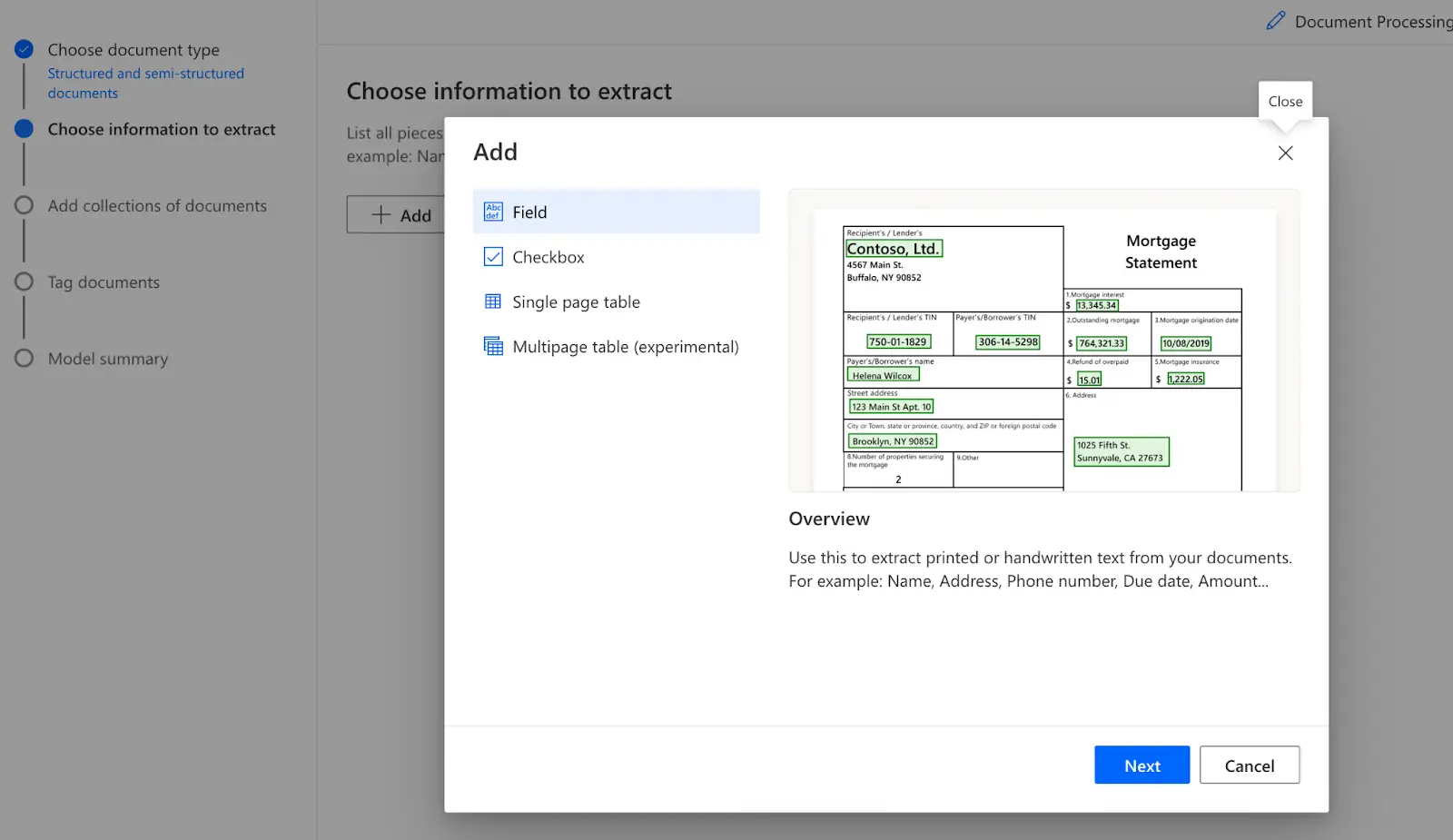Open the Choose document type step
1453x840 pixels.
(133, 50)
